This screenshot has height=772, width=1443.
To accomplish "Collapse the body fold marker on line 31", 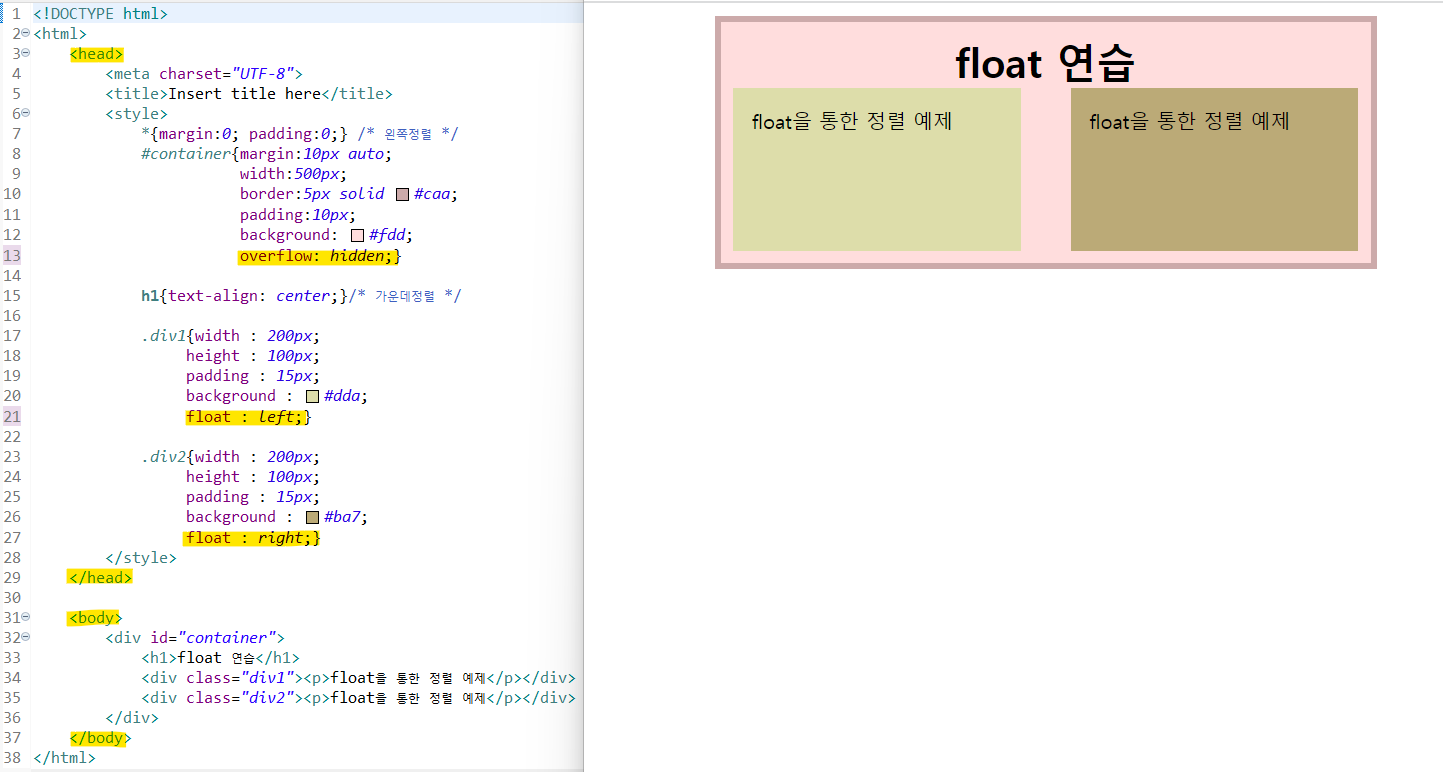I will pos(25,617).
